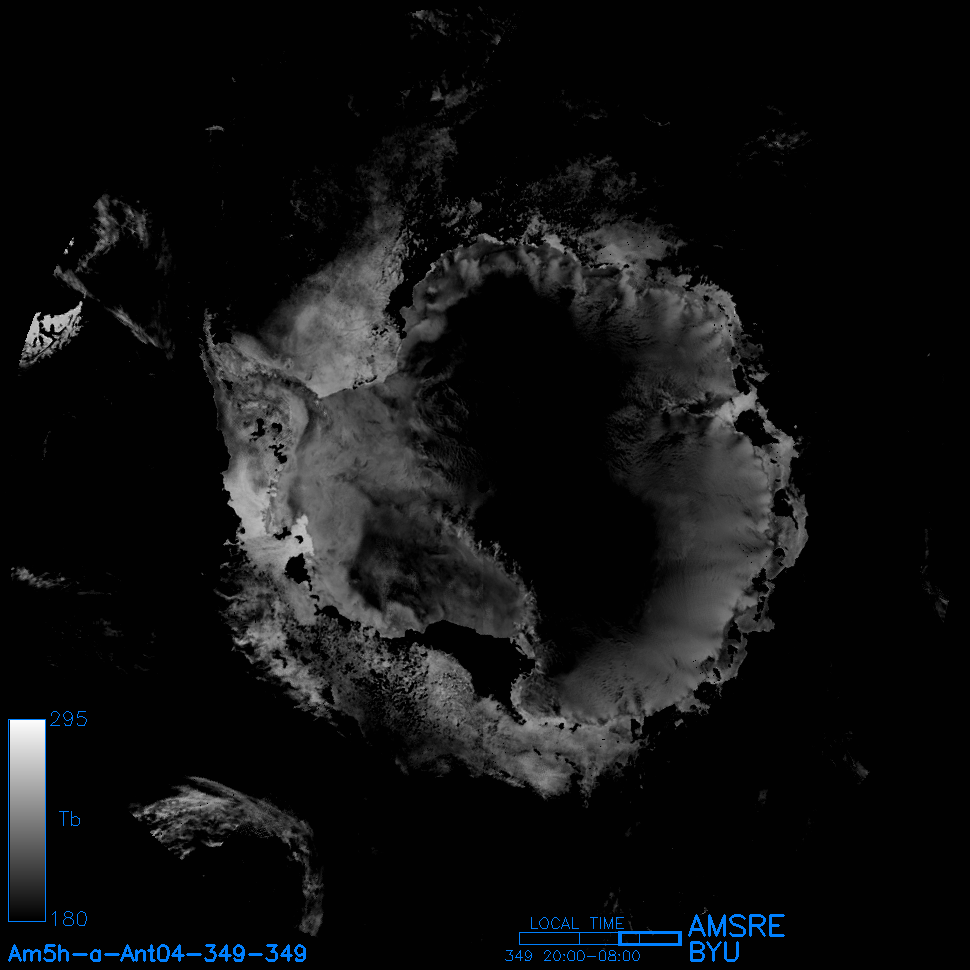Select the 180 minimum scale label

point(68,918)
